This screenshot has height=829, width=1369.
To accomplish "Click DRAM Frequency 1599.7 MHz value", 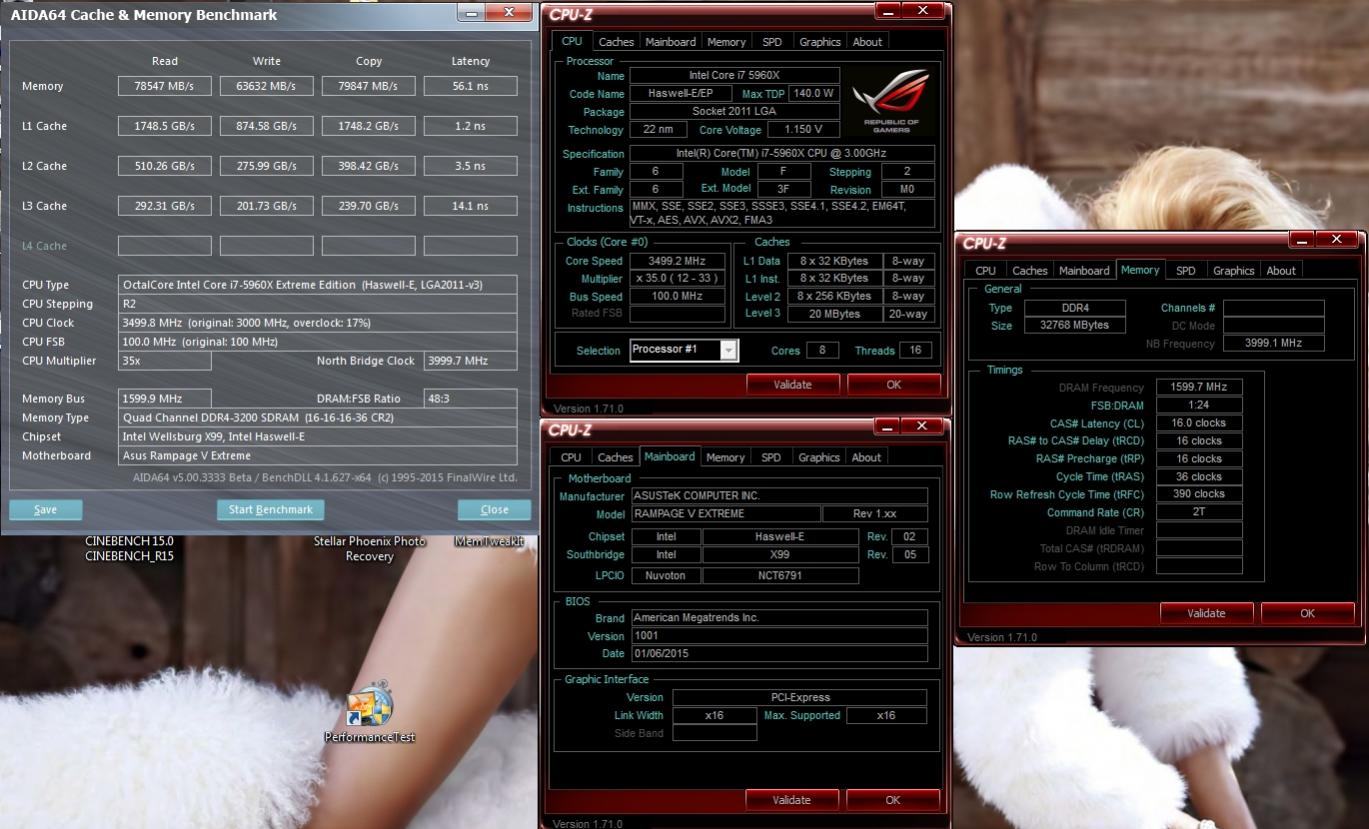I will tap(1199, 387).
